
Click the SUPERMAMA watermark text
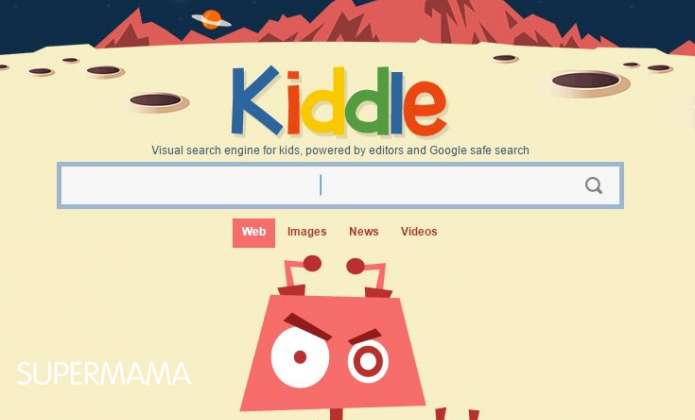click(104, 373)
